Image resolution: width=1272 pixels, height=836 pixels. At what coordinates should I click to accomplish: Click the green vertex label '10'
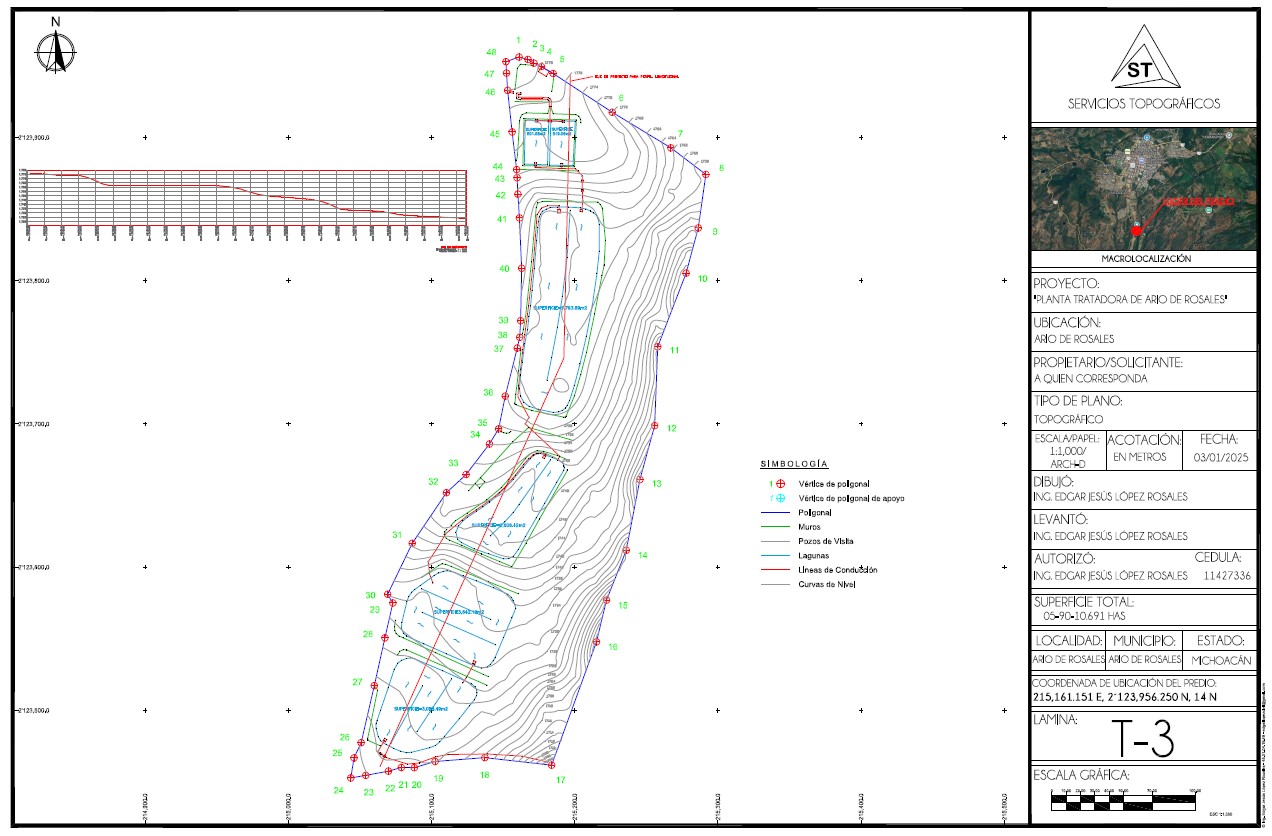pos(702,279)
